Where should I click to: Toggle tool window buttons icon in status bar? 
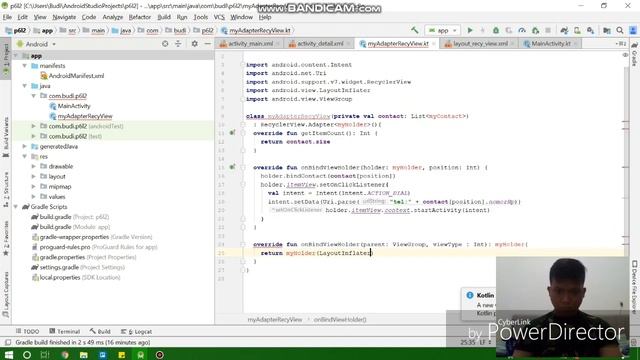(x=8, y=342)
